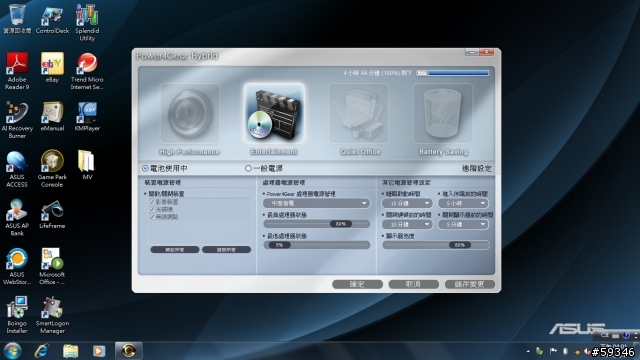640x360 pixels.
Task: Open the 5-minute display off dropdown
Action: (x=463, y=224)
